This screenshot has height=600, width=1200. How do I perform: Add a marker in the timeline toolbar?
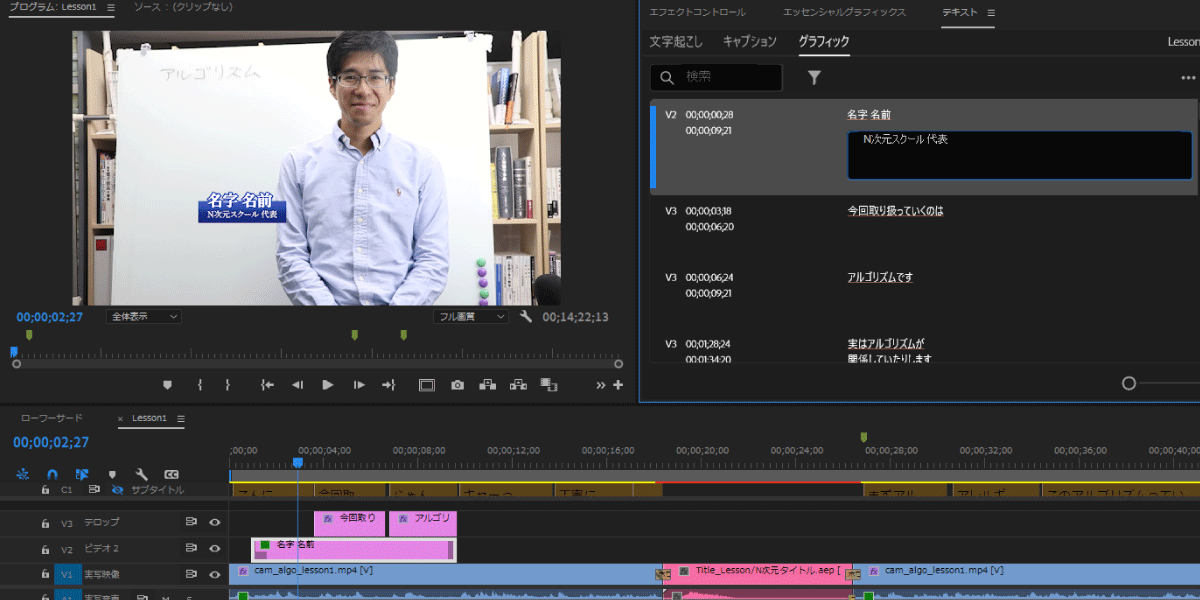112,474
